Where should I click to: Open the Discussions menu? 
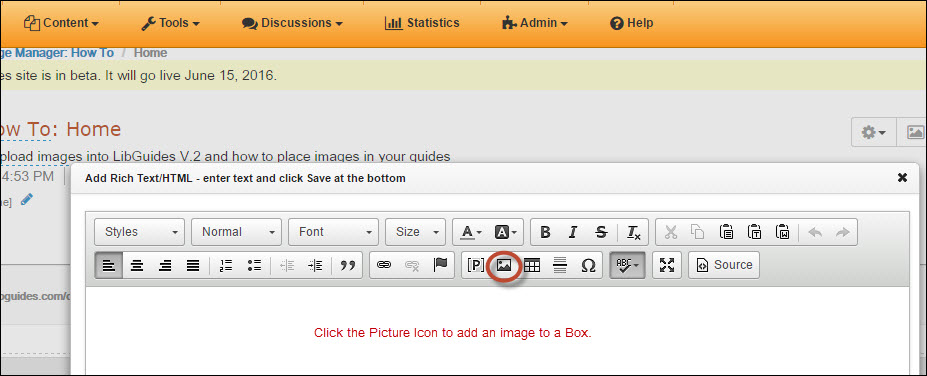coord(292,23)
